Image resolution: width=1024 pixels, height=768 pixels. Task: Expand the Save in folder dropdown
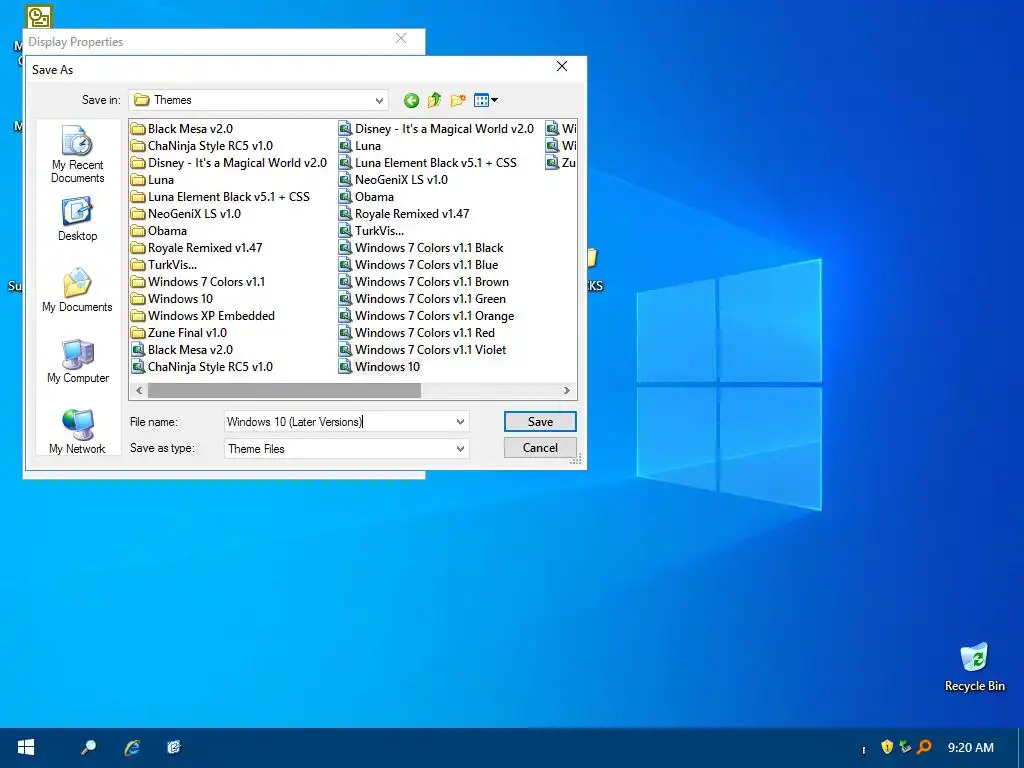click(379, 101)
